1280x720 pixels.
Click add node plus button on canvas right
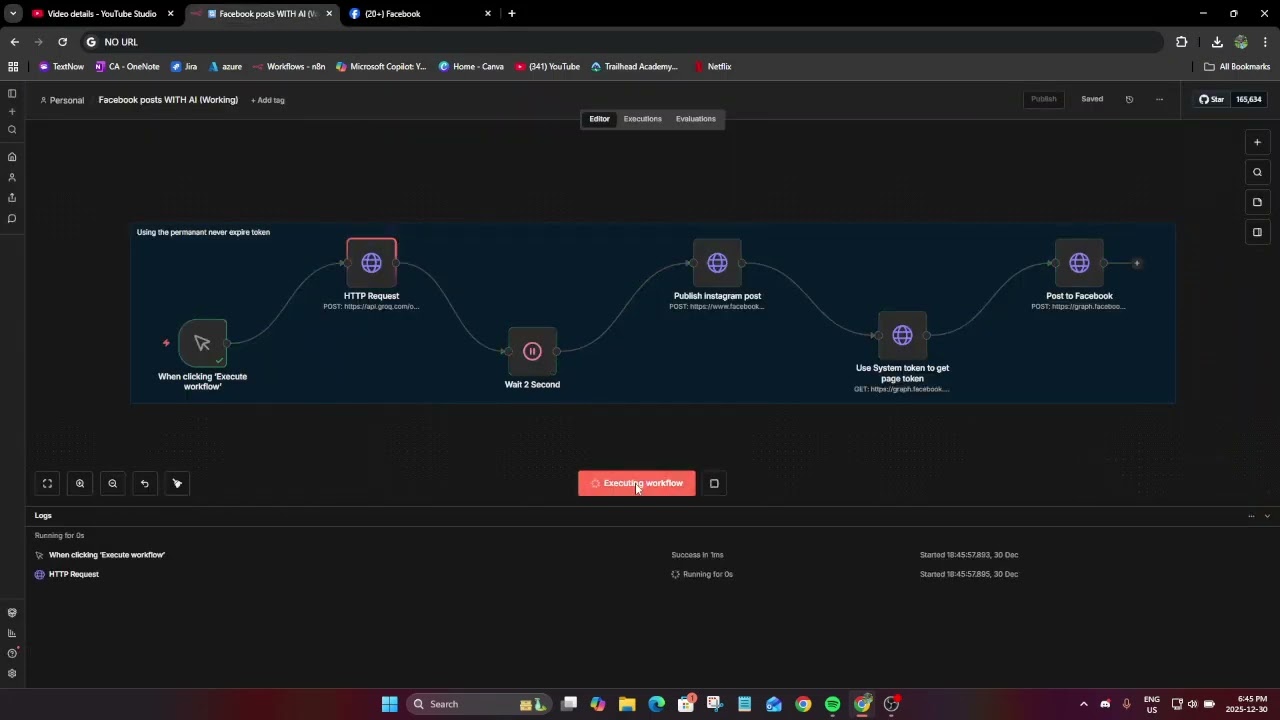click(x=1257, y=142)
